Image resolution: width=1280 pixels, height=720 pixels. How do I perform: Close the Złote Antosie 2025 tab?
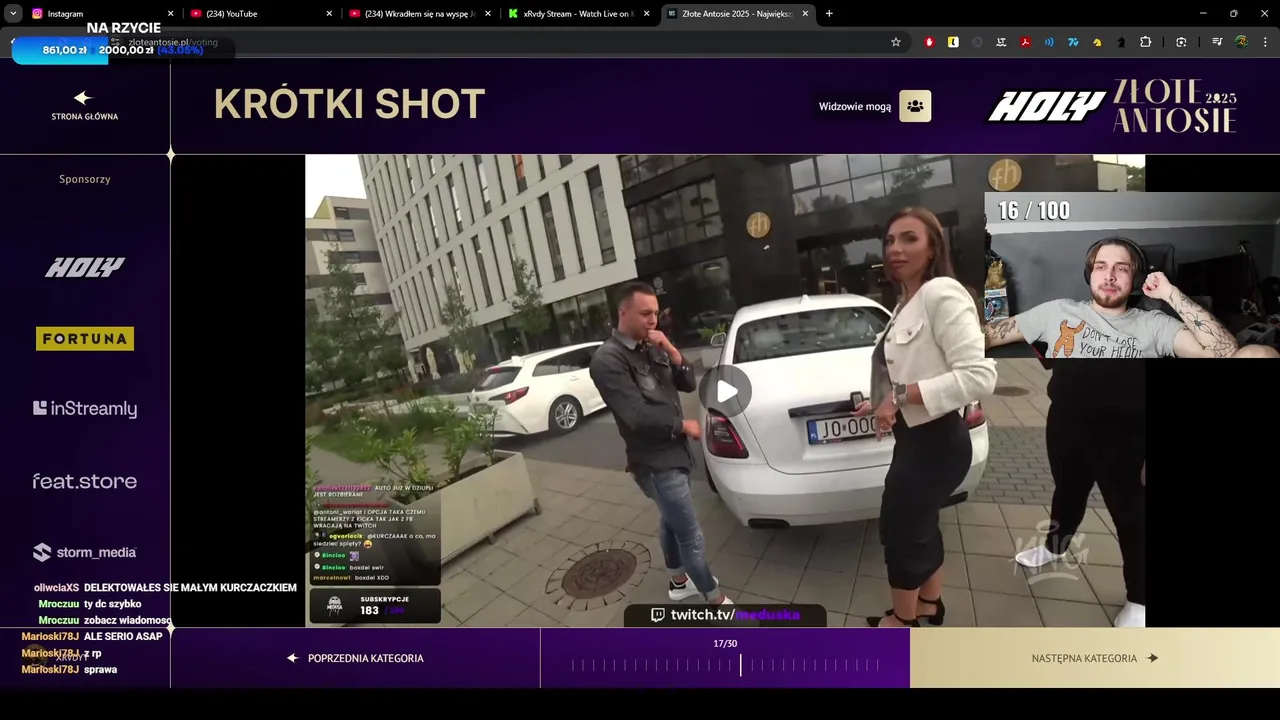(x=805, y=14)
